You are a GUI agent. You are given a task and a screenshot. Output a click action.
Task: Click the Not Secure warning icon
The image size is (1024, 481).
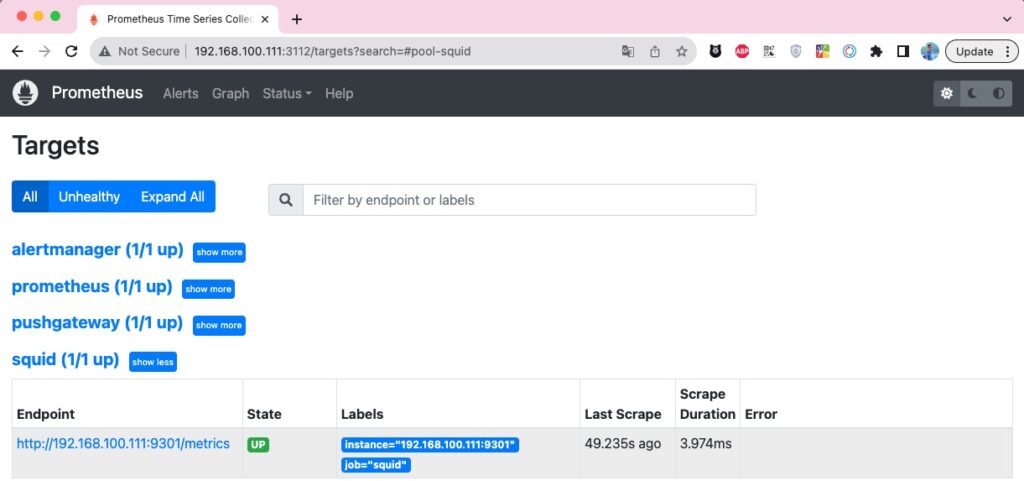[x=105, y=52]
